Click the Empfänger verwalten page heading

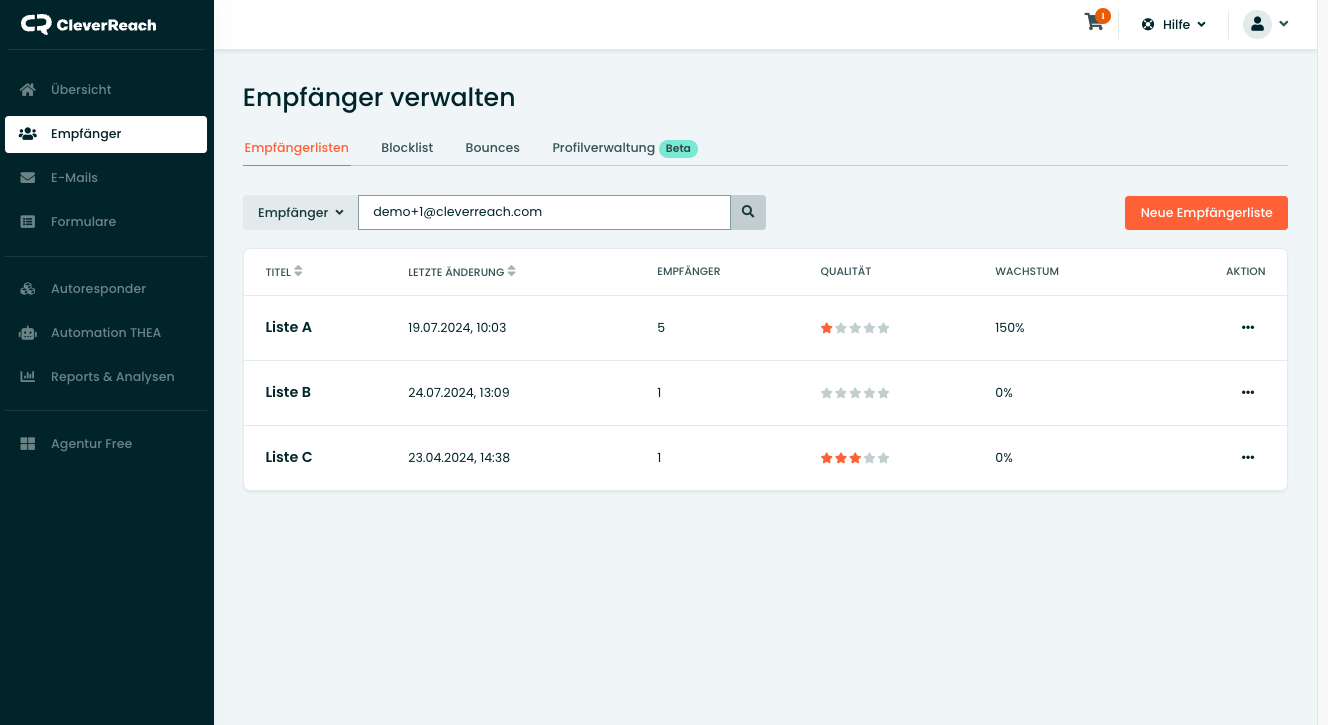(x=379, y=97)
